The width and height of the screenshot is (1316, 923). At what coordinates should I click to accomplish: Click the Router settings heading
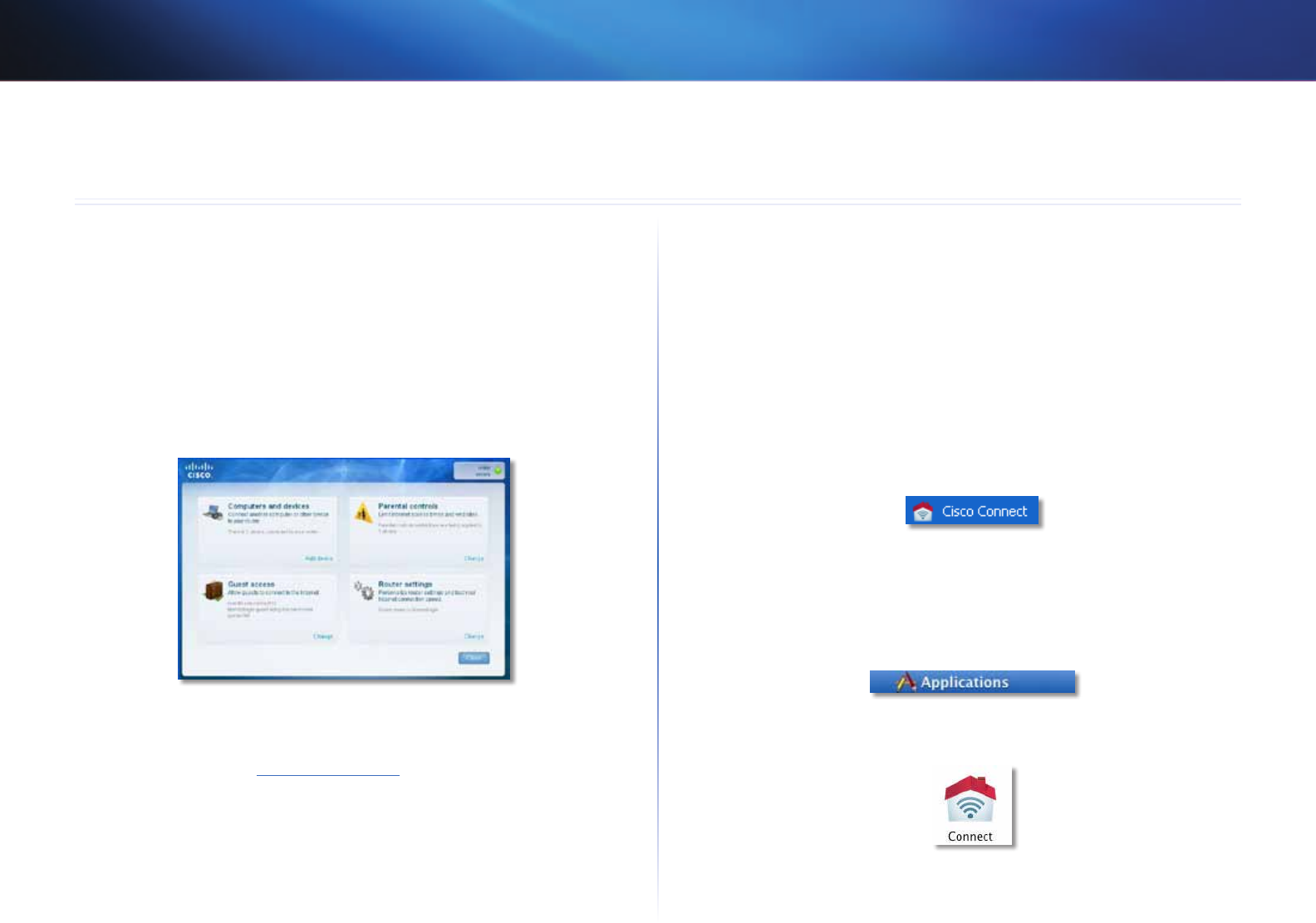(405, 584)
